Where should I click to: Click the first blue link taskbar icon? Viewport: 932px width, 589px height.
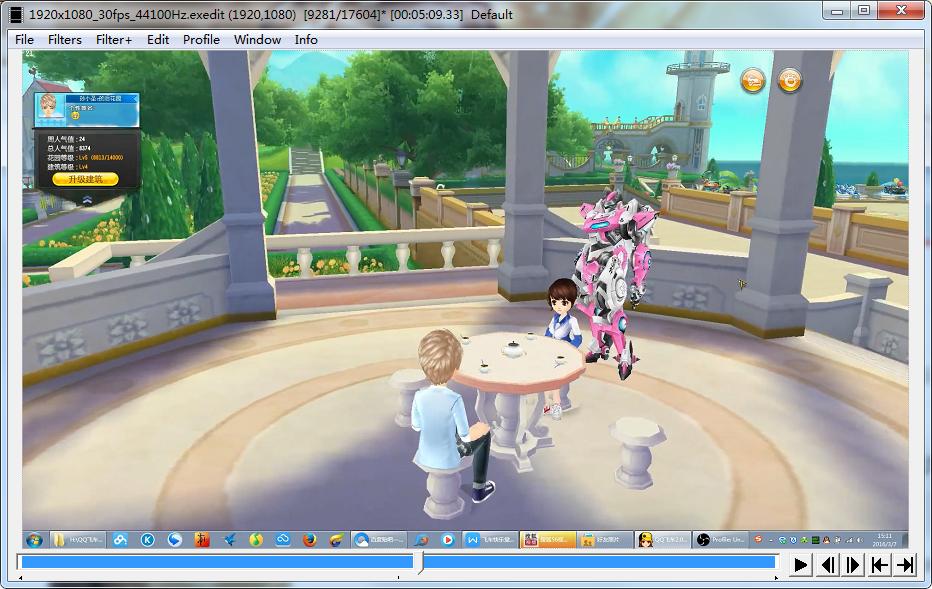point(120,540)
